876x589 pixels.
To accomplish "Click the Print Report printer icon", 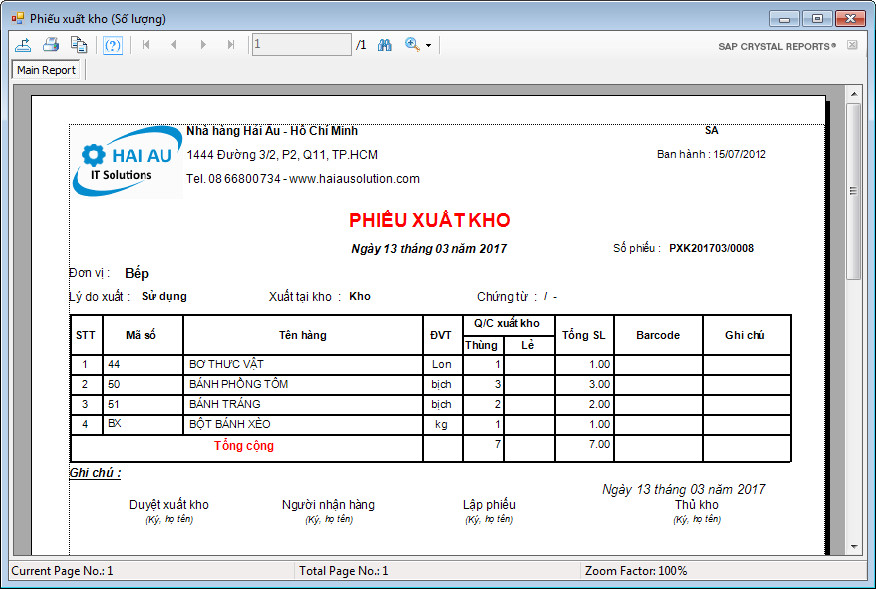I will (51, 45).
